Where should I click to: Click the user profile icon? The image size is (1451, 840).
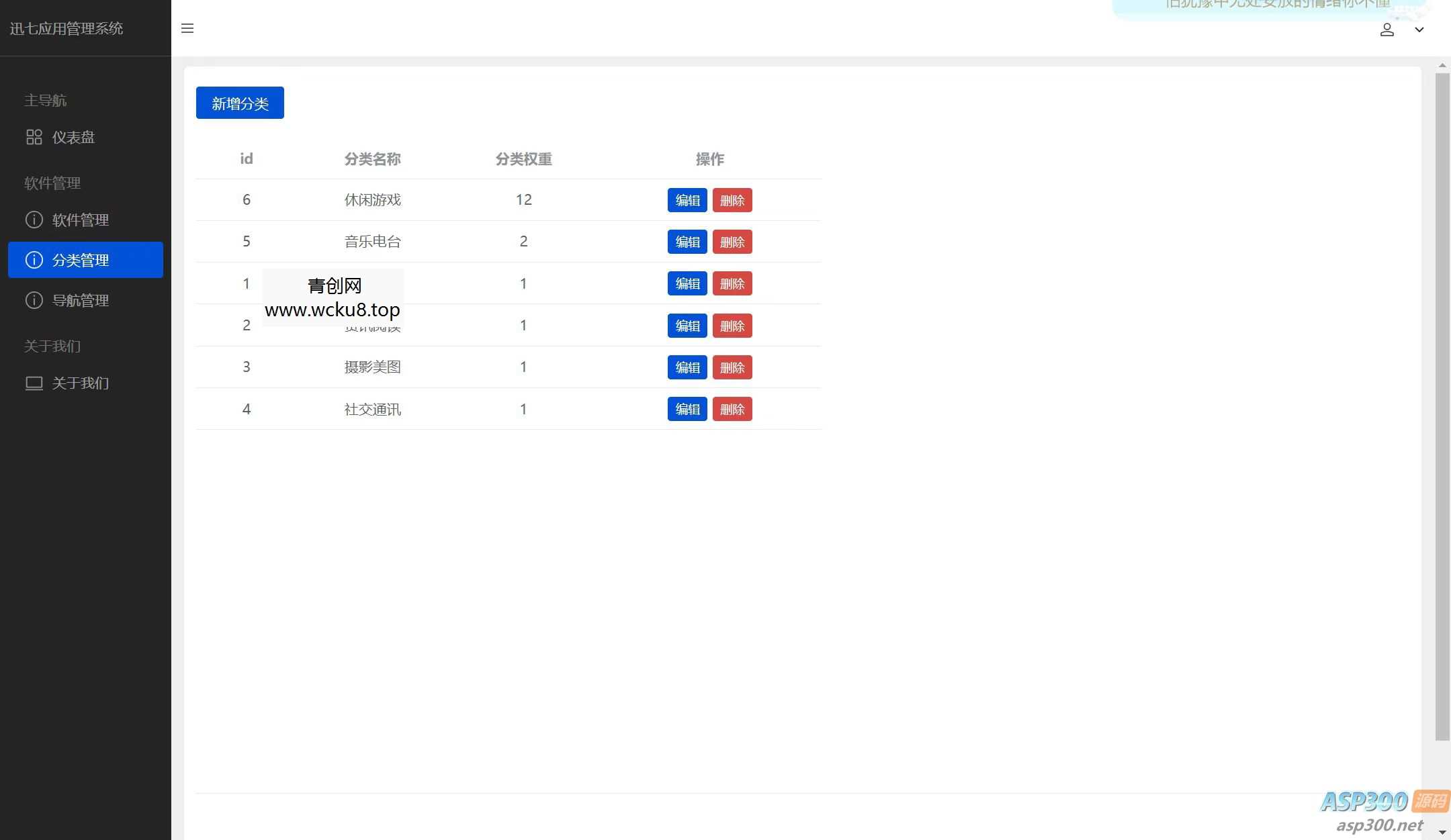click(1387, 30)
